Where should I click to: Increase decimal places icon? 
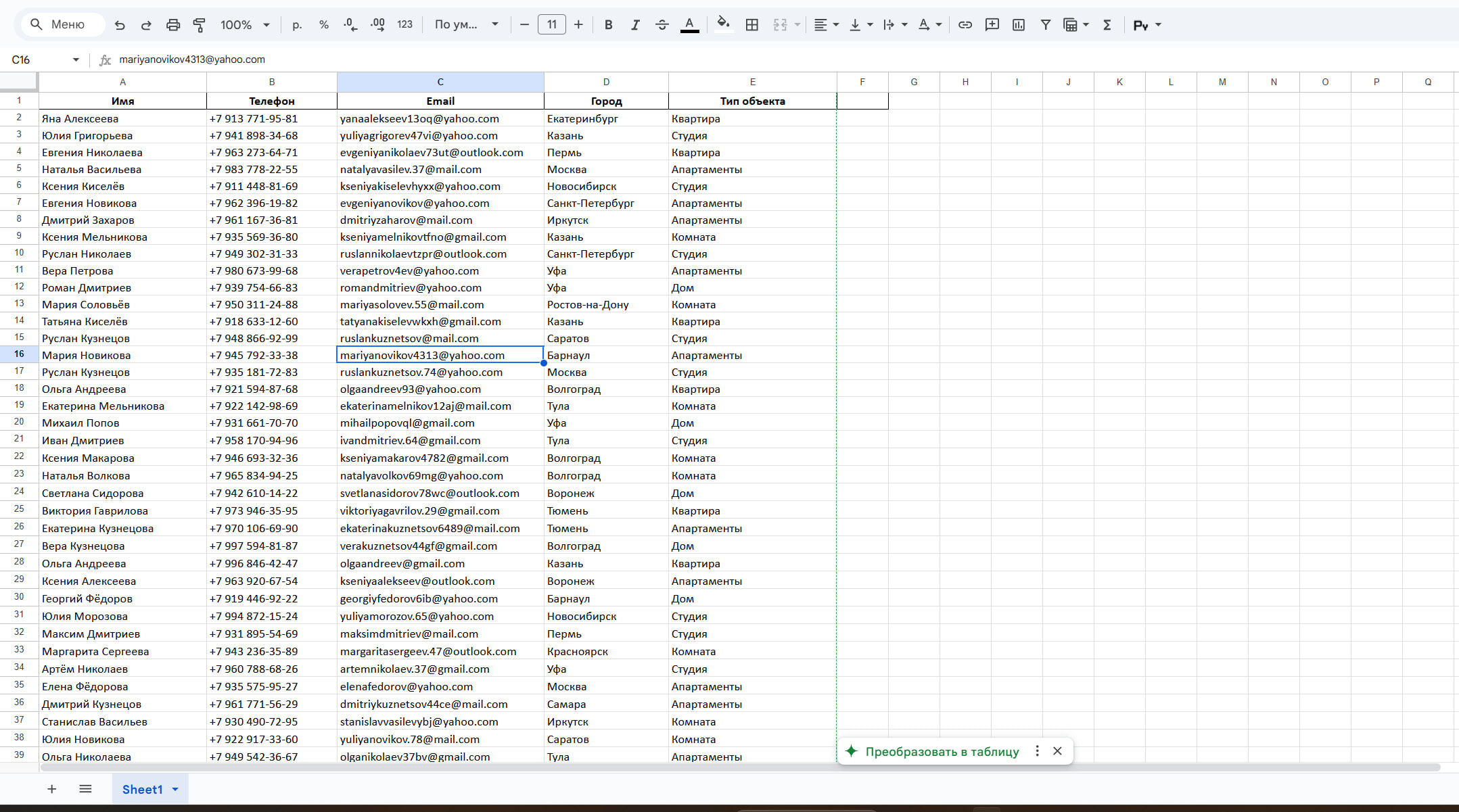coord(377,25)
